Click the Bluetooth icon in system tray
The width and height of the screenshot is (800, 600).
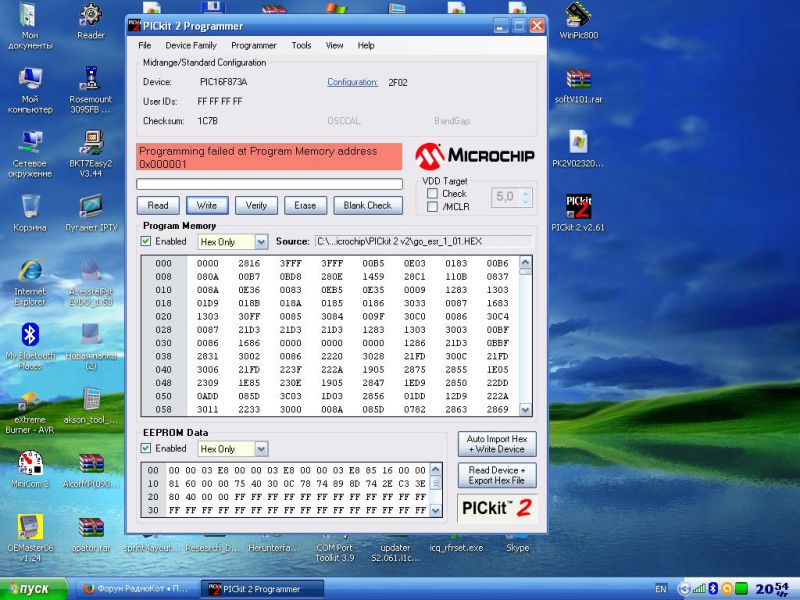point(713,589)
